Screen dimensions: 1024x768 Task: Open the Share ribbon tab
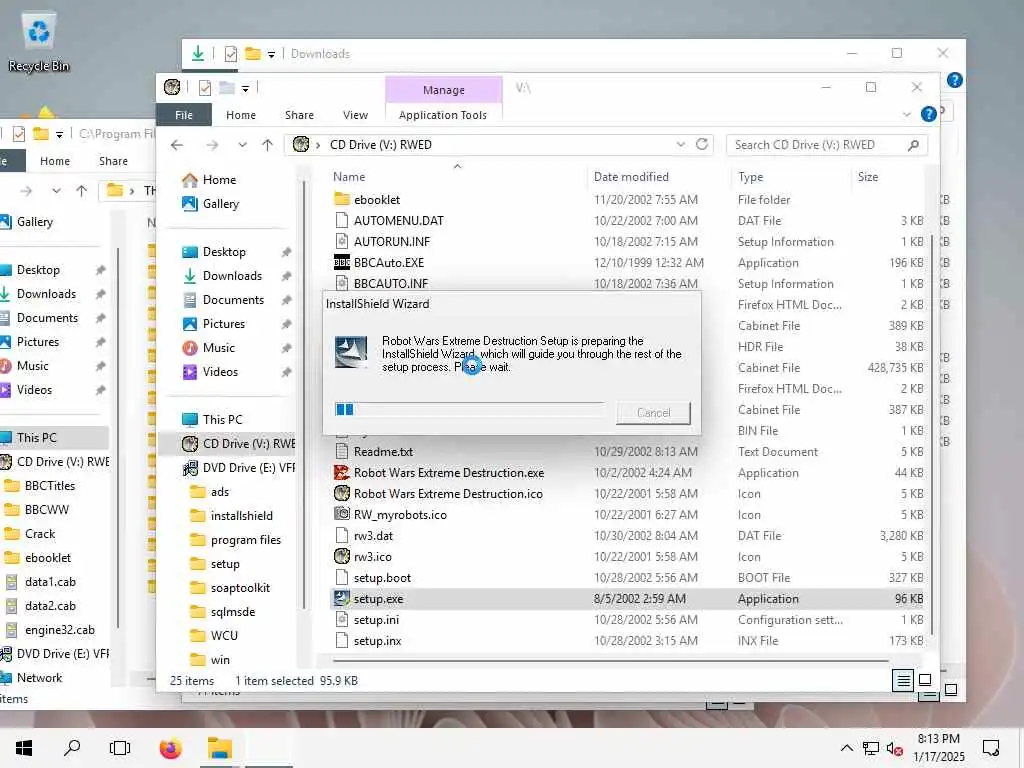(299, 115)
